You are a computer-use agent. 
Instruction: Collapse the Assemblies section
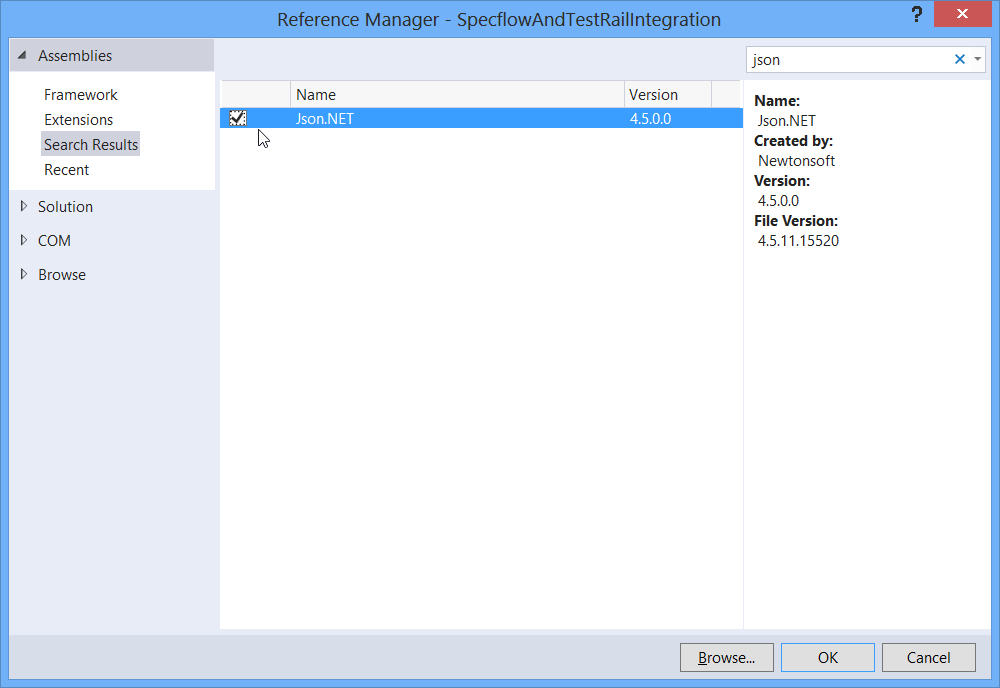click(22, 56)
